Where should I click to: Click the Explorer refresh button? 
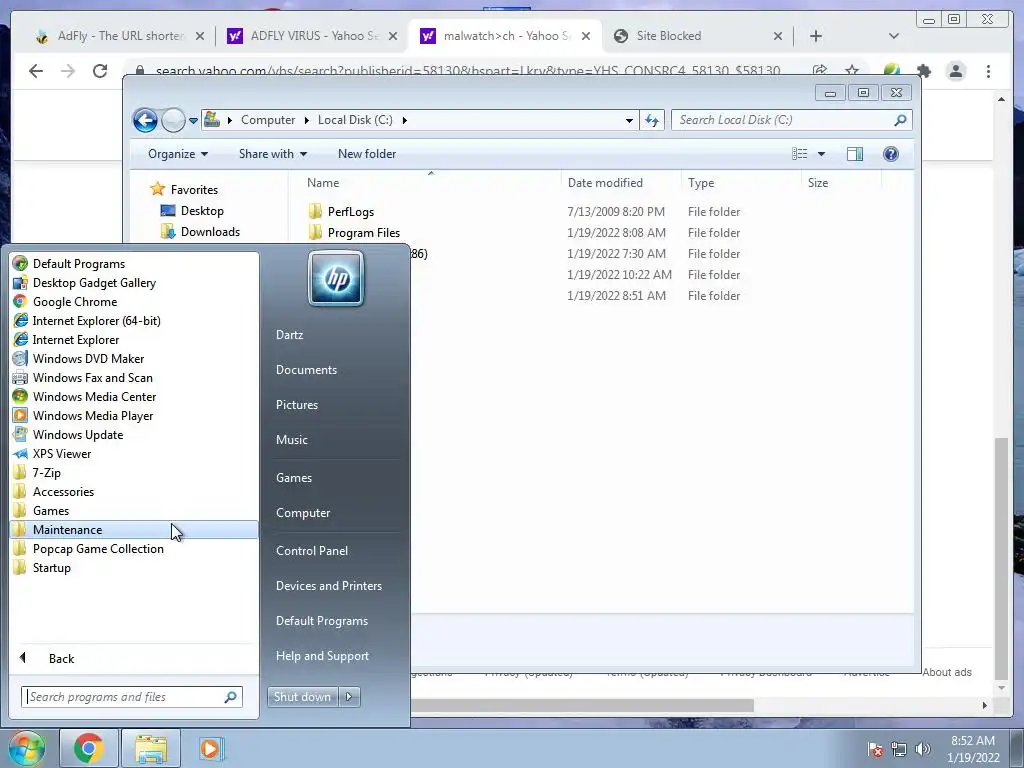(x=652, y=120)
